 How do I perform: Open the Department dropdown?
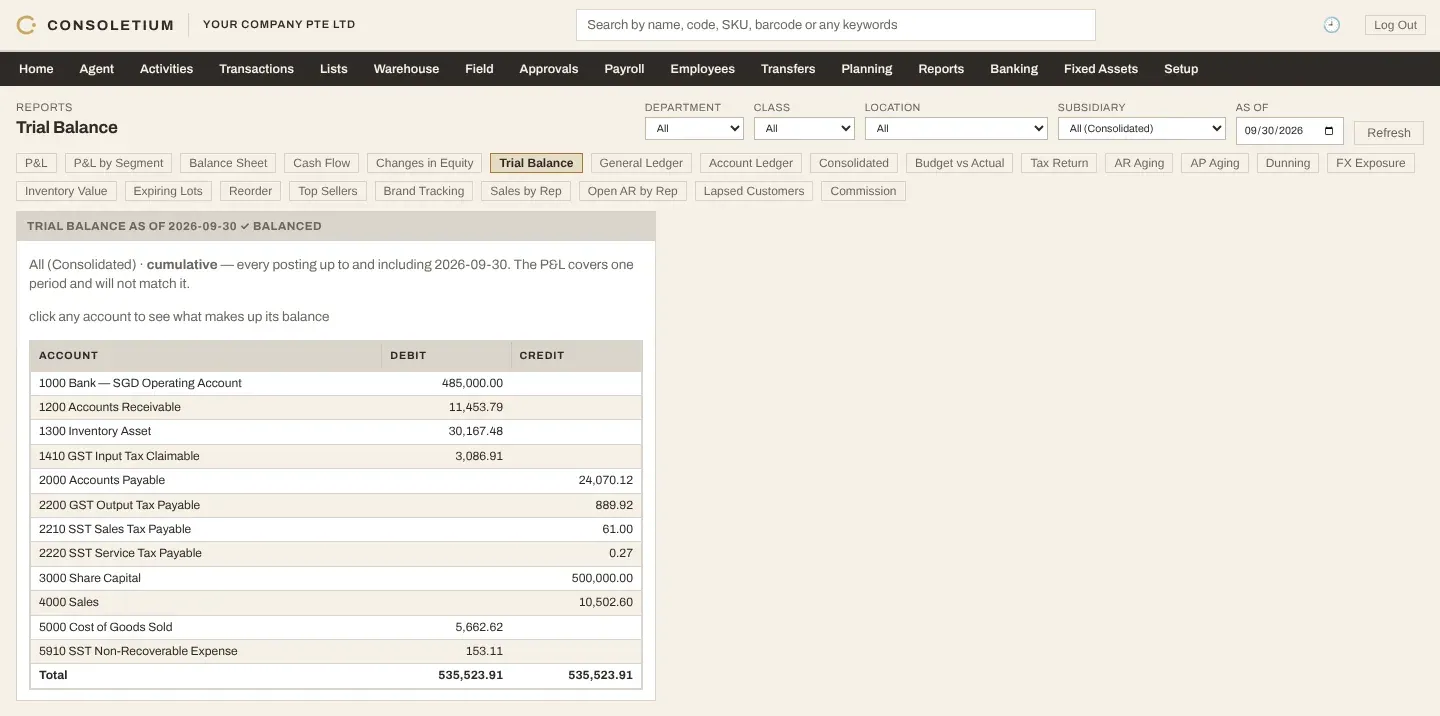tap(694, 128)
